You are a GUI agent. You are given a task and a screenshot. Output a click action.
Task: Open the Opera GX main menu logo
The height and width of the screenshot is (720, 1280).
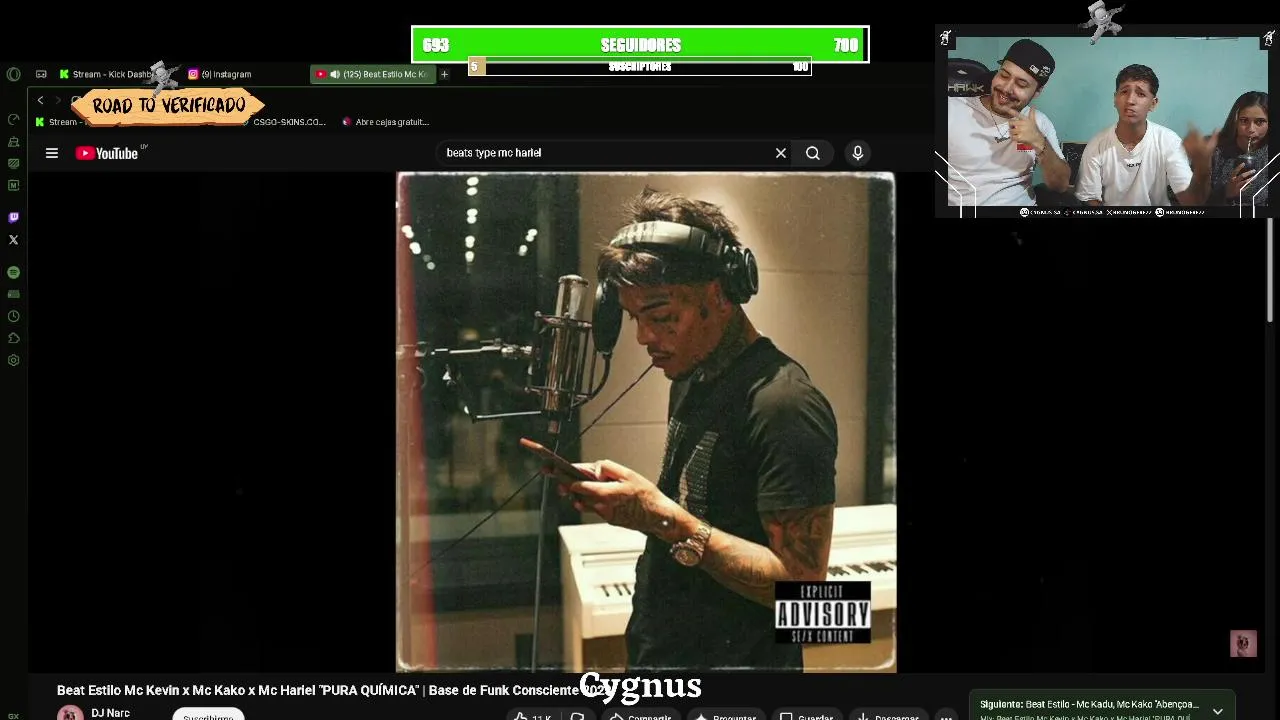[13, 74]
